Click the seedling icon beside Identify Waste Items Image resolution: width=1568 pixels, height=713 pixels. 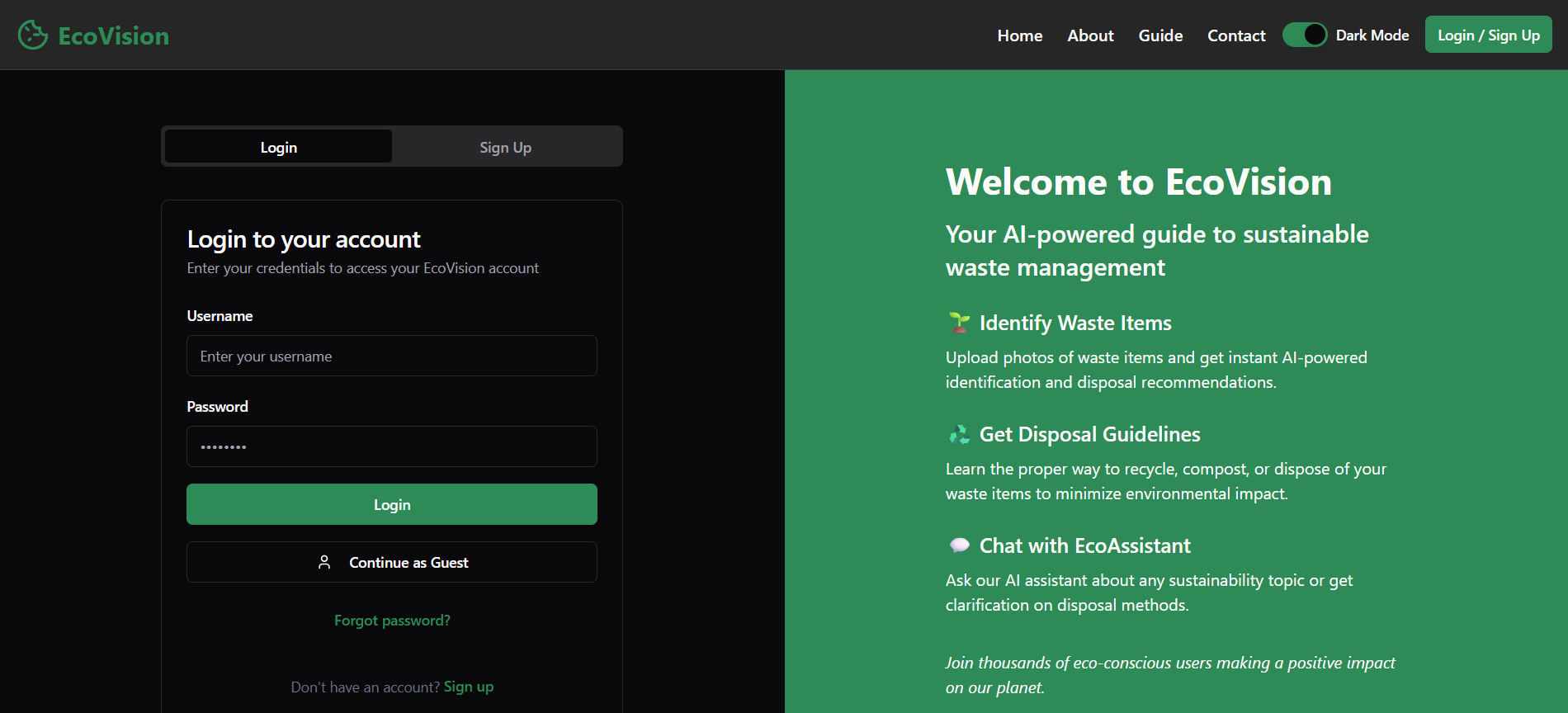(x=959, y=323)
